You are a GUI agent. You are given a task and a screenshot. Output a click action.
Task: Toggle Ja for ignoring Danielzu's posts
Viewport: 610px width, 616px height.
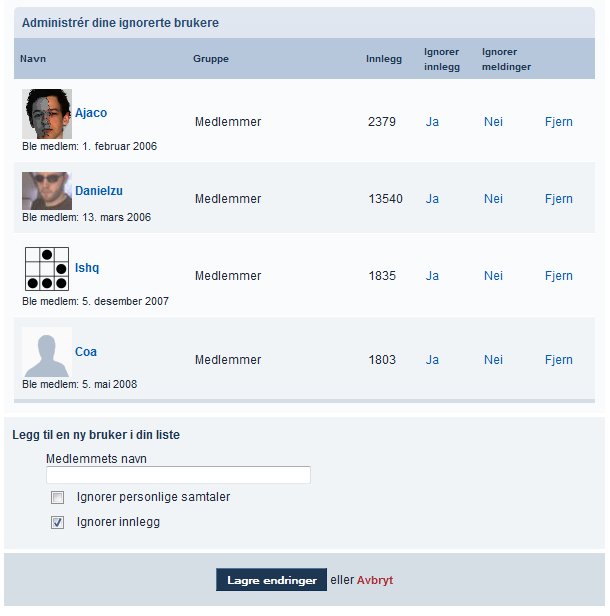point(432,199)
